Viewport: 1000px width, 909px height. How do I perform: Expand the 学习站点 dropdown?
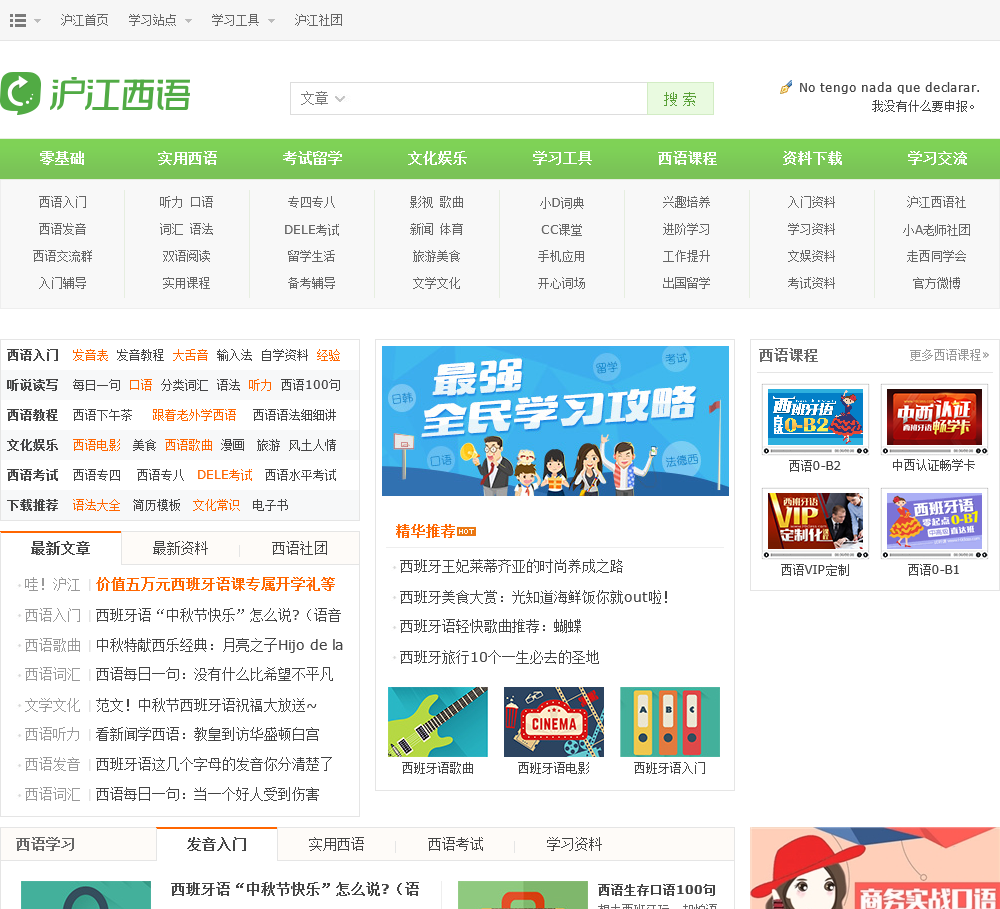click(x=159, y=20)
